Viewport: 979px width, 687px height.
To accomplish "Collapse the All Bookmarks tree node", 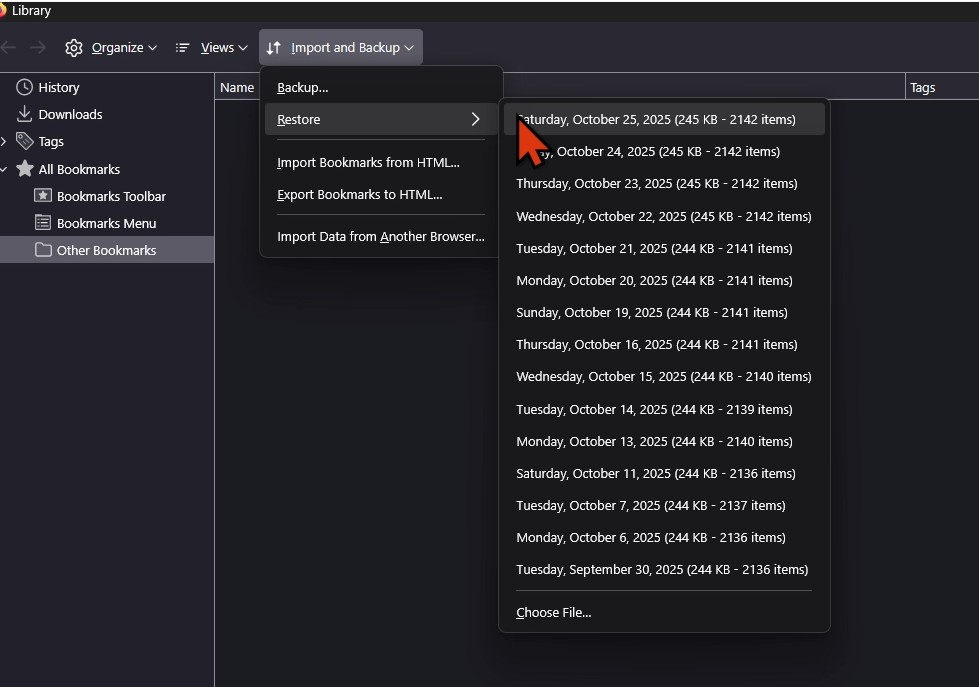I will [4, 169].
